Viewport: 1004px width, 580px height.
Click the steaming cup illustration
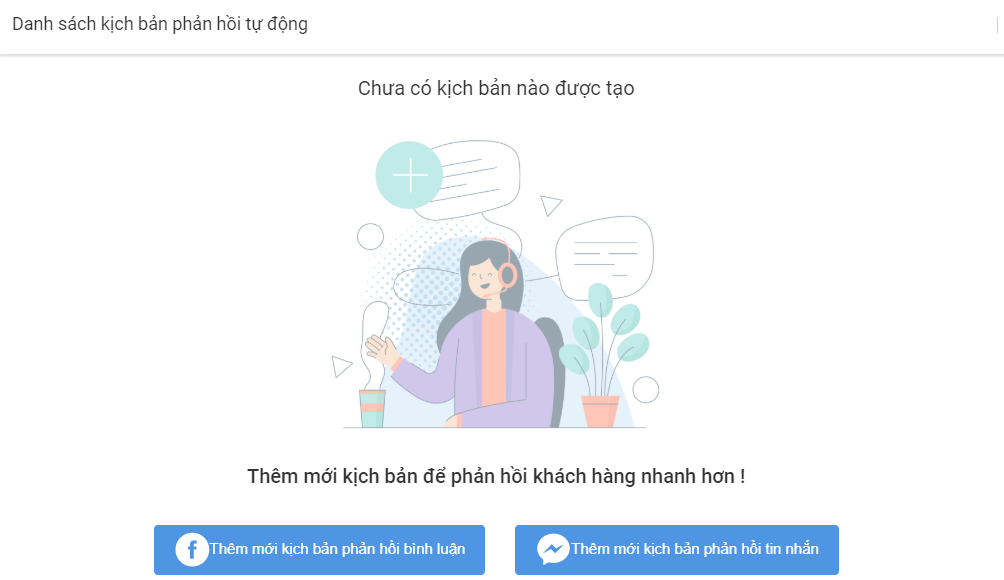point(373,366)
